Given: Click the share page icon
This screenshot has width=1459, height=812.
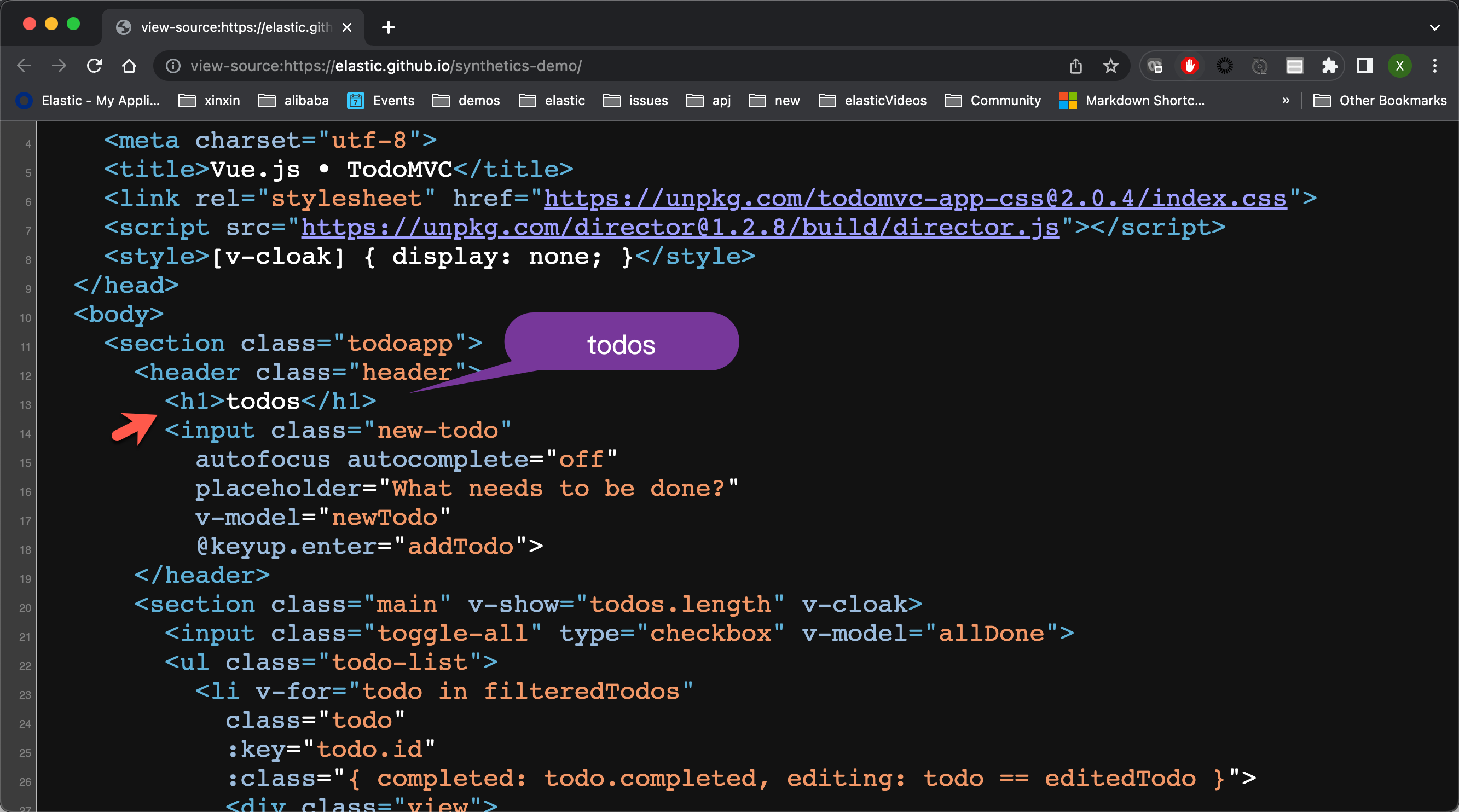Looking at the screenshot, I should pos(1075,66).
